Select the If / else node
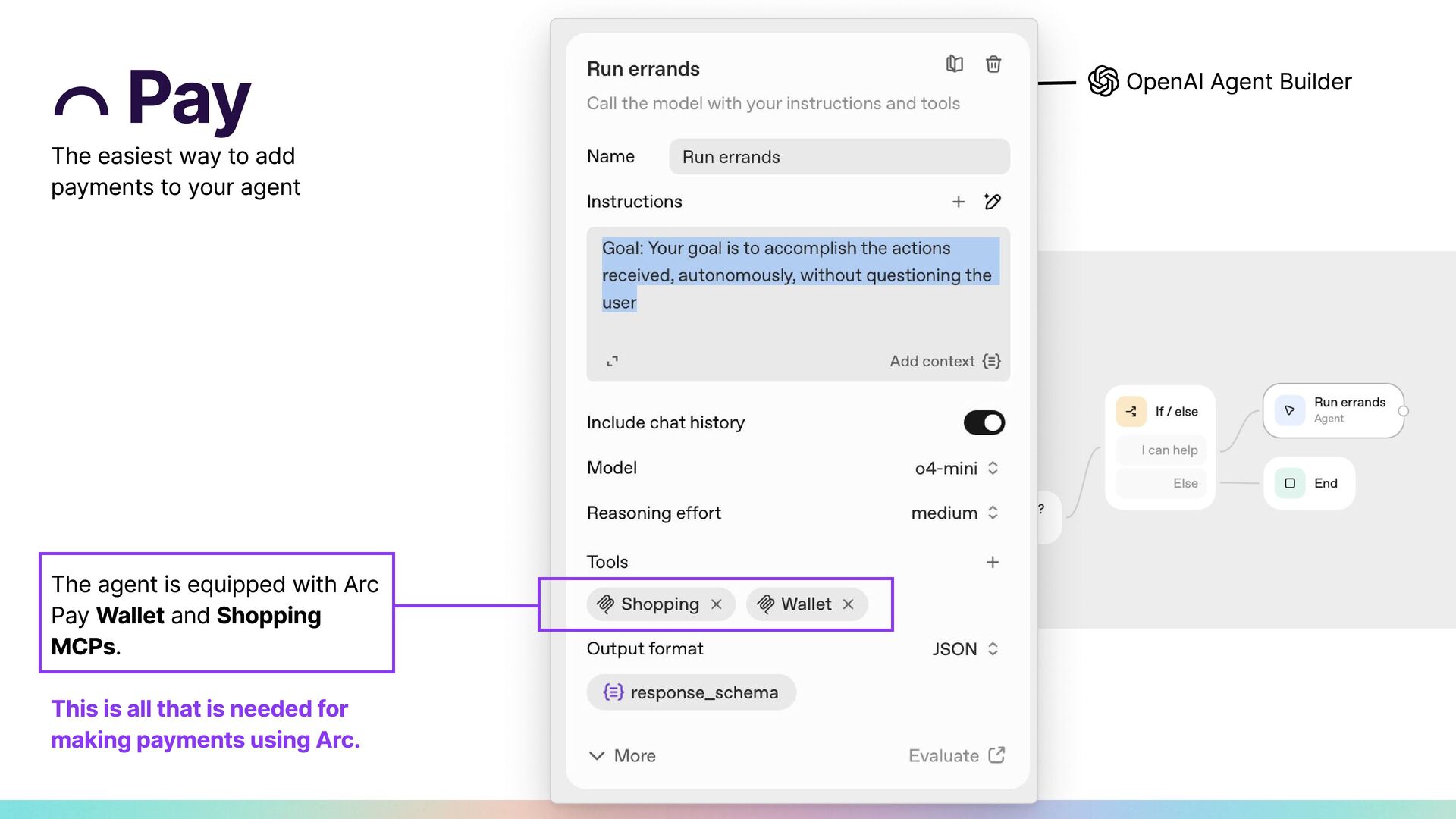The height and width of the screenshot is (819, 1456). click(x=1160, y=412)
